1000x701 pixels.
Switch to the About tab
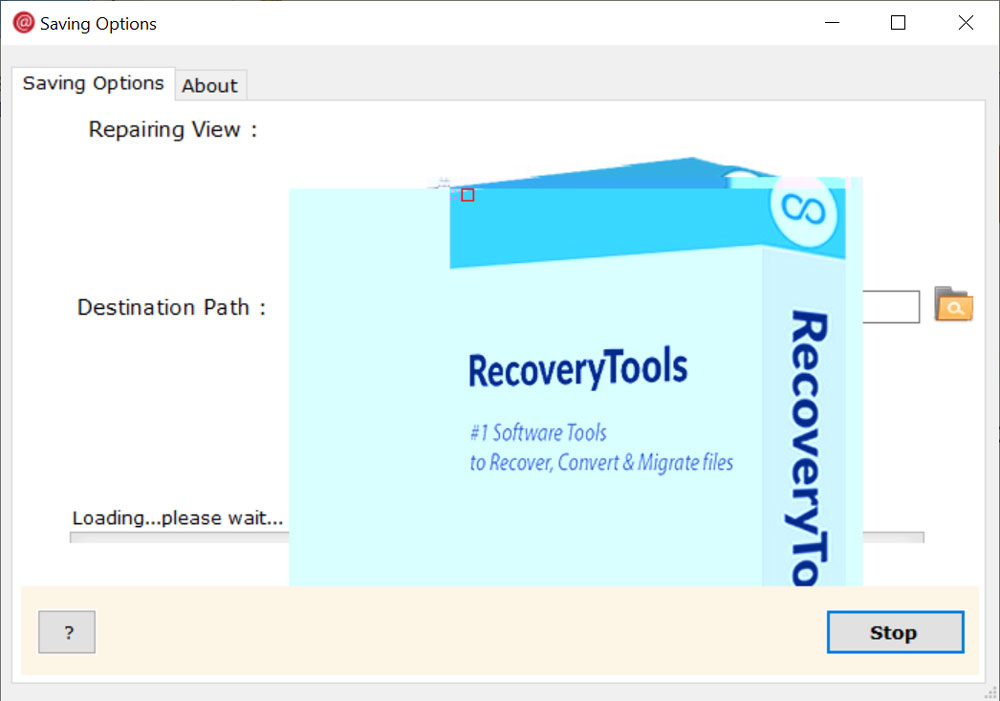(210, 85)
